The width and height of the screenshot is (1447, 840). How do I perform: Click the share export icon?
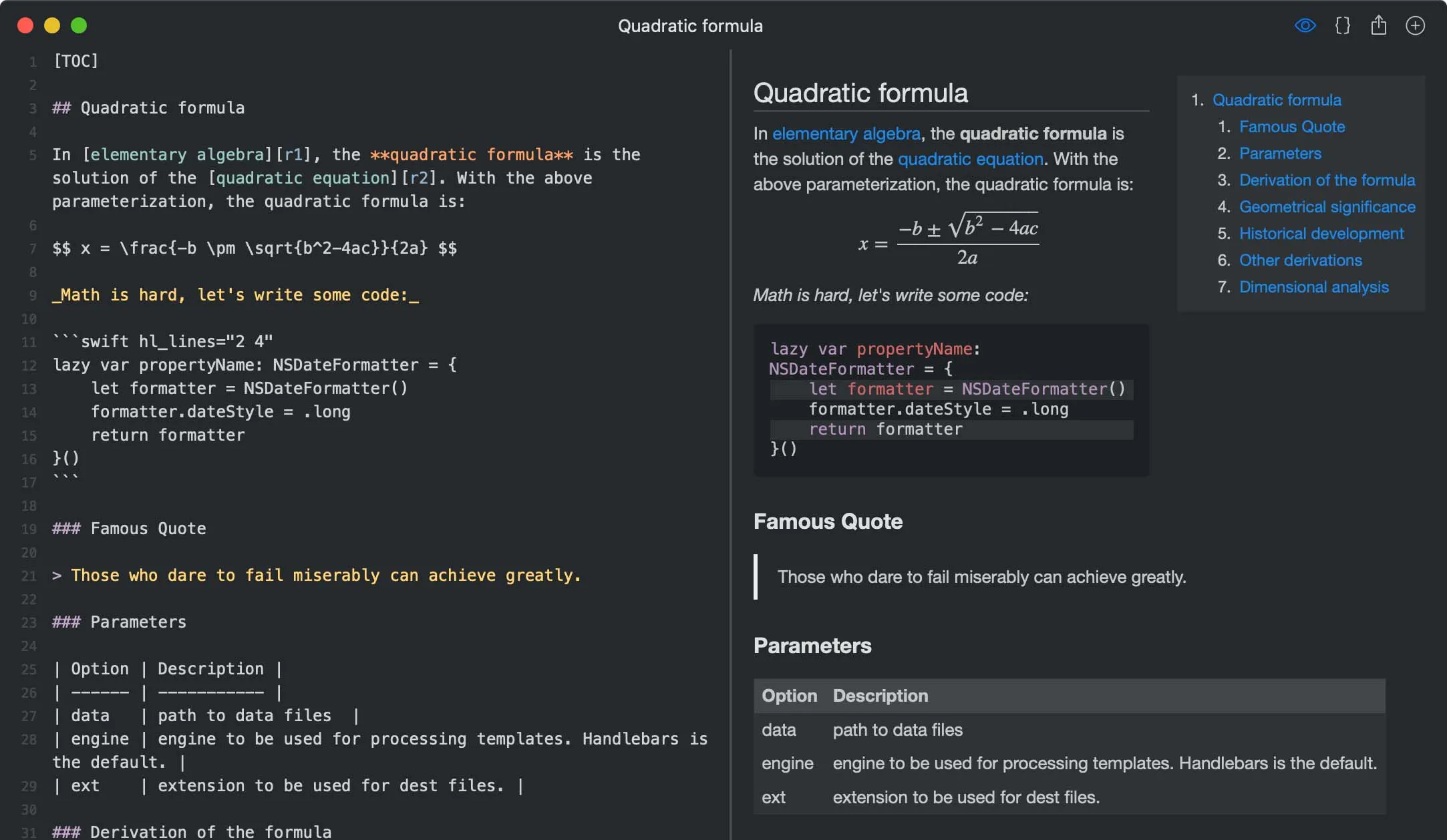(1379, 25)
